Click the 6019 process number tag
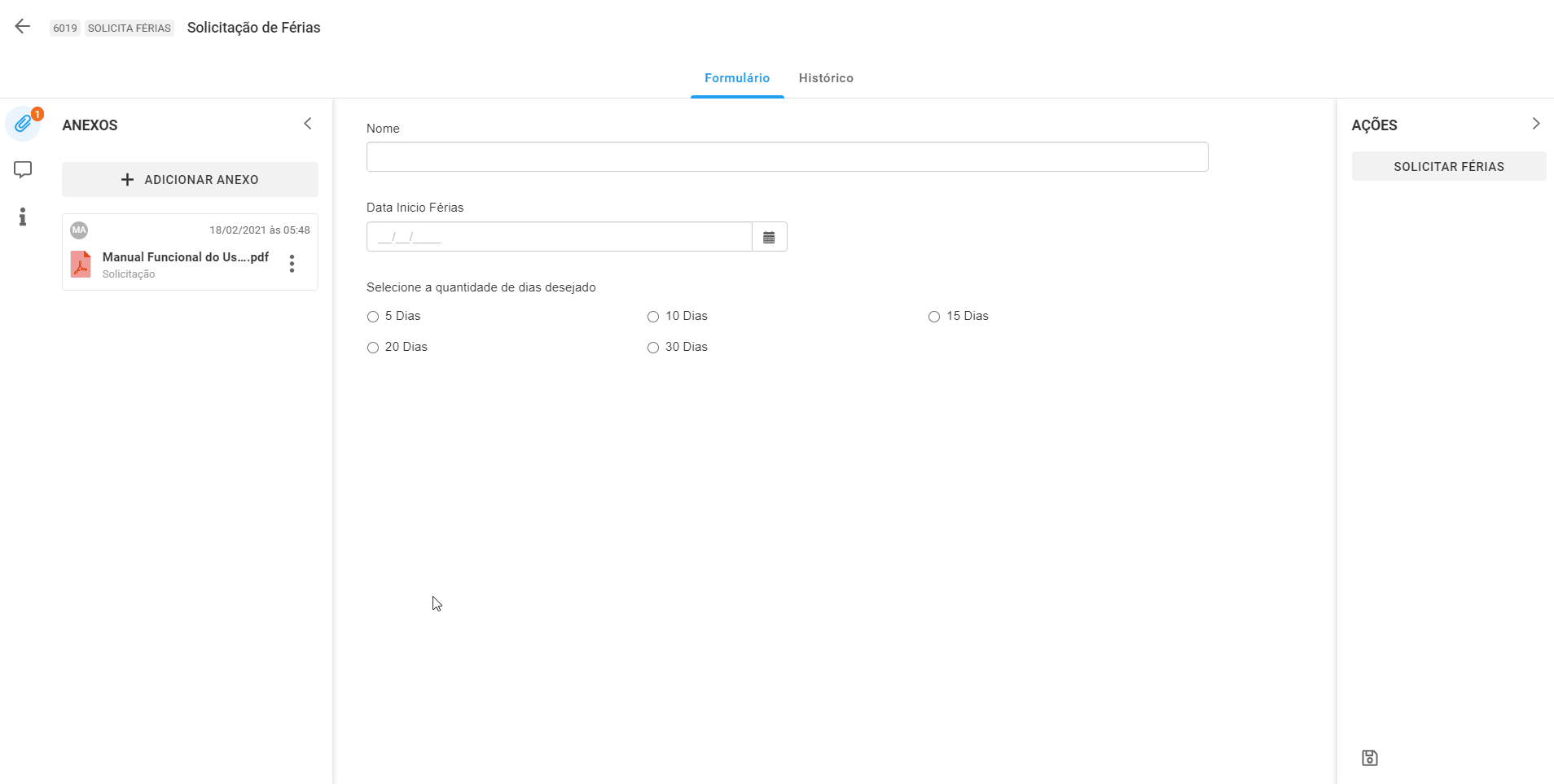1554x784 pixels. pos(65,28)
